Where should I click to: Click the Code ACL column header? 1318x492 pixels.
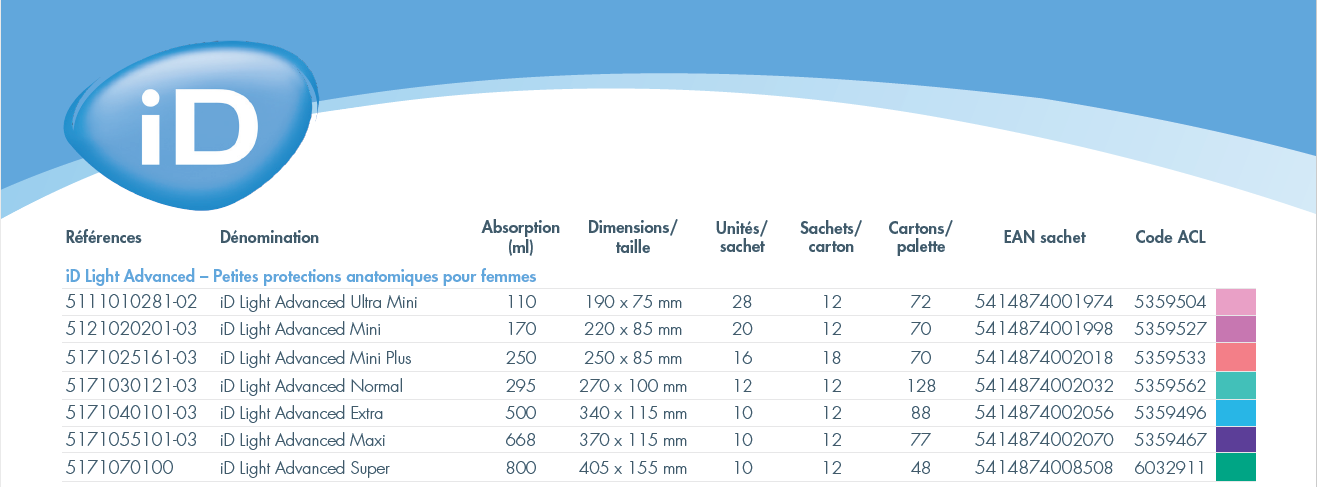click(x=1170, y=237)
